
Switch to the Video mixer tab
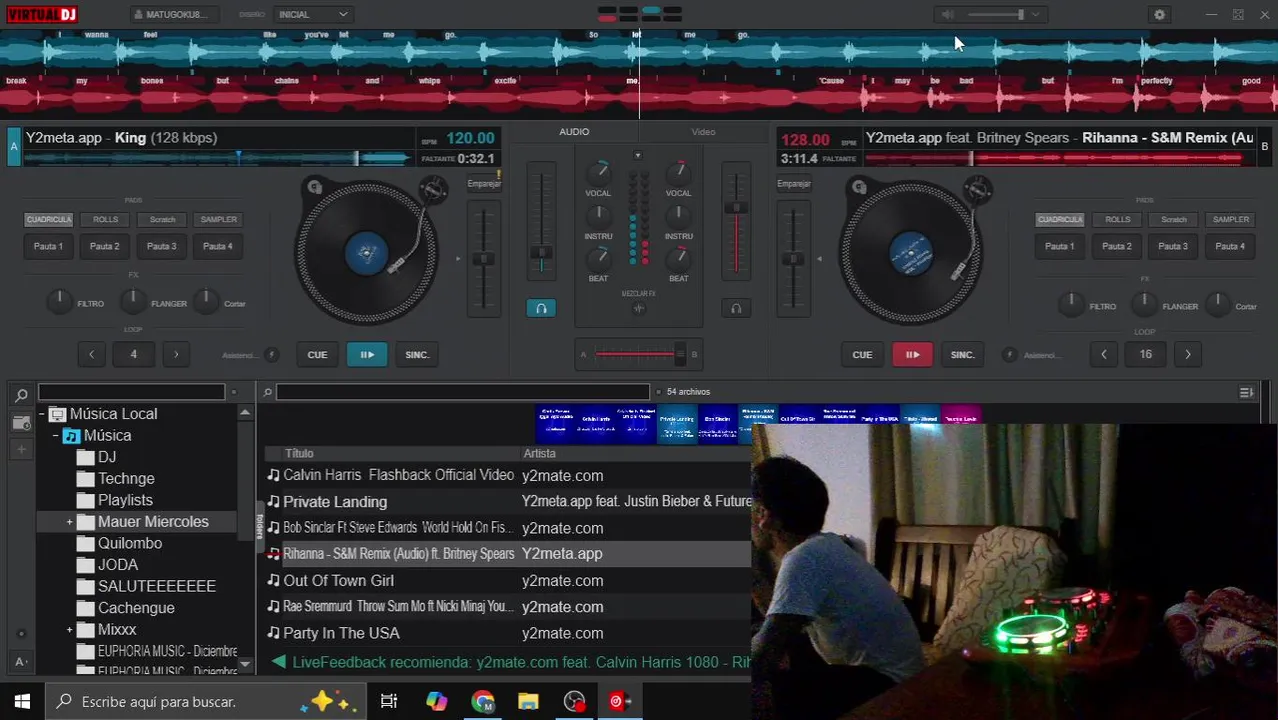point(703,132)
